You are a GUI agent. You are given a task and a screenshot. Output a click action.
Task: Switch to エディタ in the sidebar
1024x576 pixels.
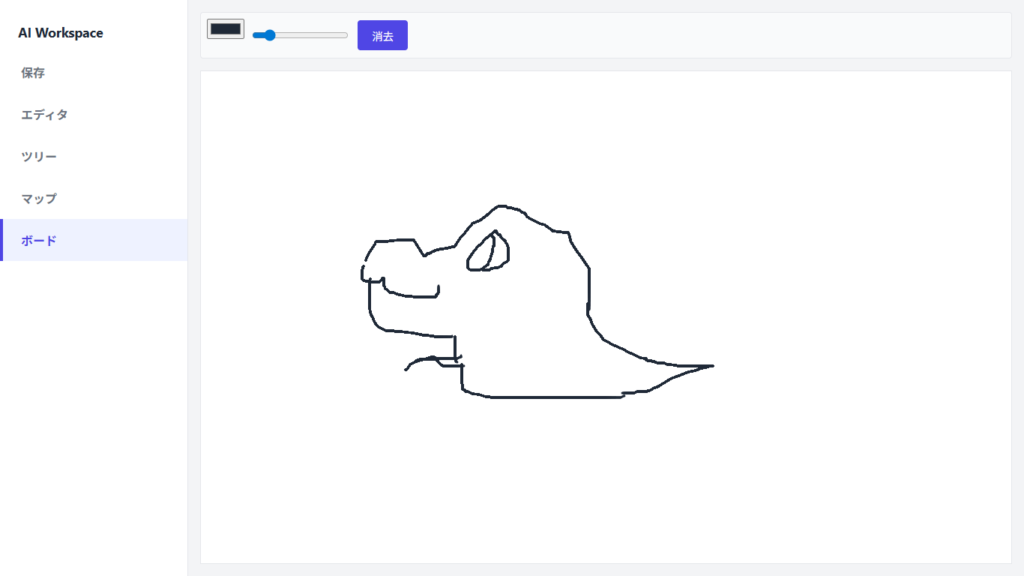45,115
